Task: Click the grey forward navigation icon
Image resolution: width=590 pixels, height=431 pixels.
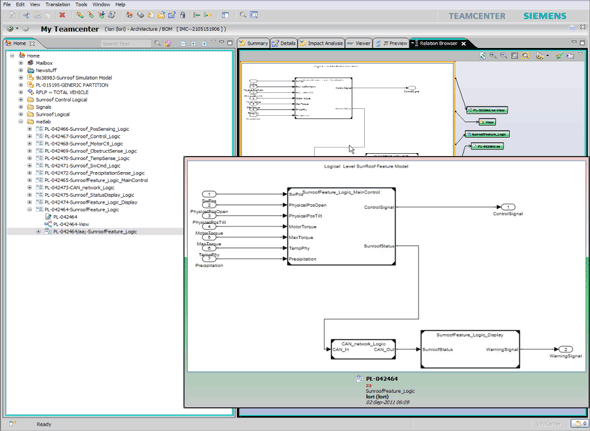Action: pyautogui.click(x=25, y=29)
